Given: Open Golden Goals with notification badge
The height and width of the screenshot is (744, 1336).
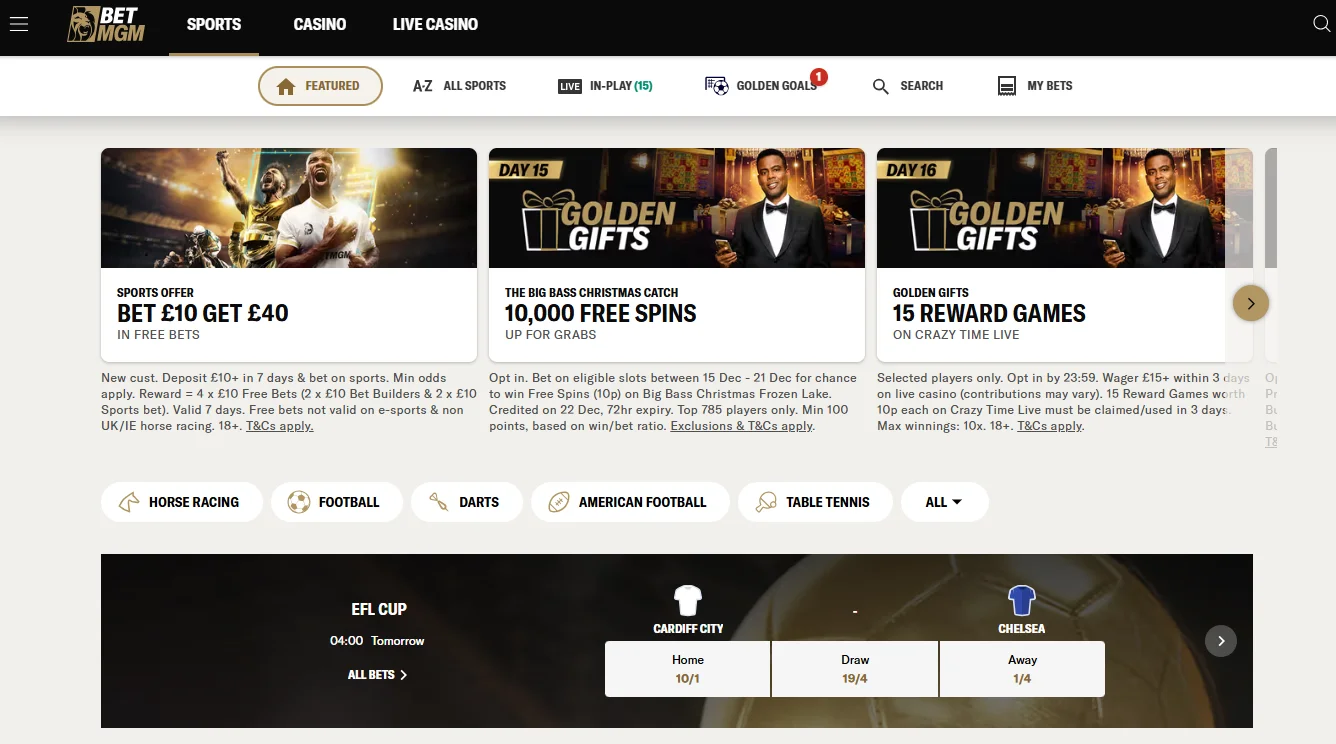Looking at the screenshot, I should [x=762, y=86].
